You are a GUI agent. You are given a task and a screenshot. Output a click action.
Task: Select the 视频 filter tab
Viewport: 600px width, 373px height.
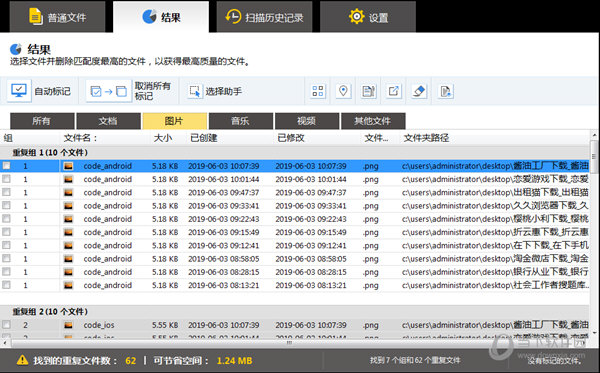[x=307, y=121]
